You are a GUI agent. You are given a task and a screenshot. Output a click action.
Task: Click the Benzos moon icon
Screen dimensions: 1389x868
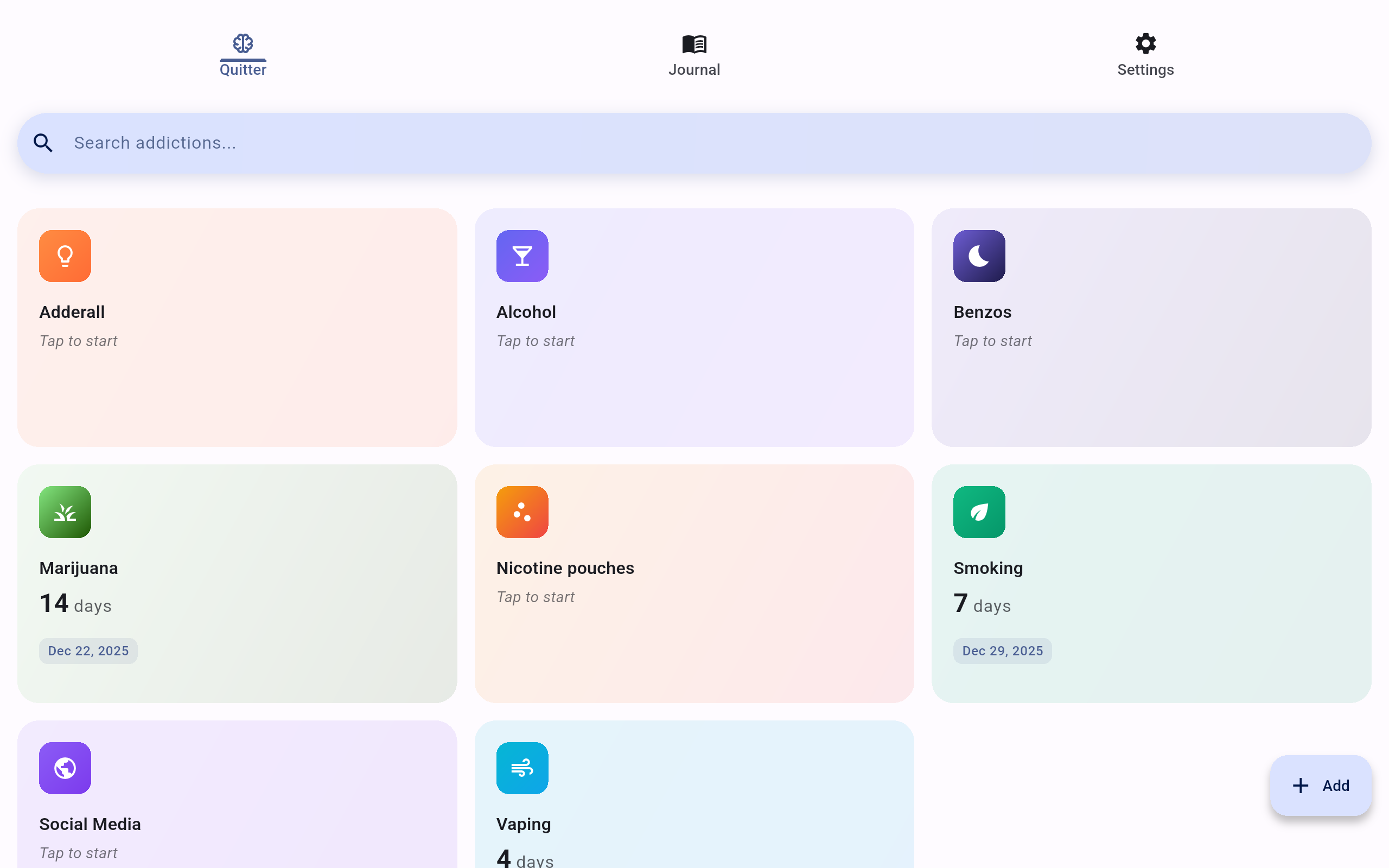click(x=979, y=256)
